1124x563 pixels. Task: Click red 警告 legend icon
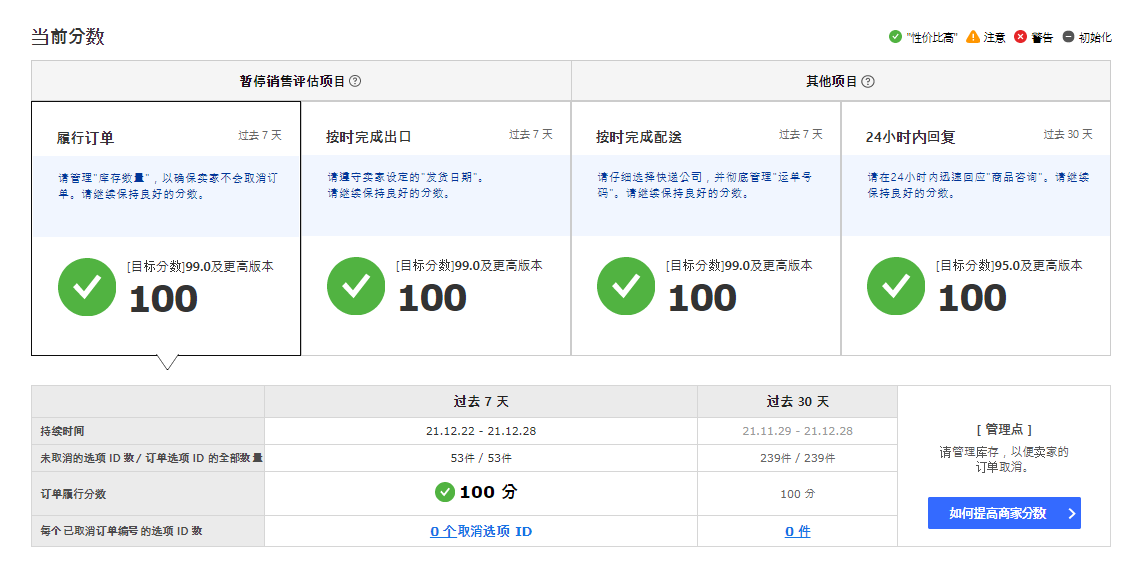point(1020,37)
